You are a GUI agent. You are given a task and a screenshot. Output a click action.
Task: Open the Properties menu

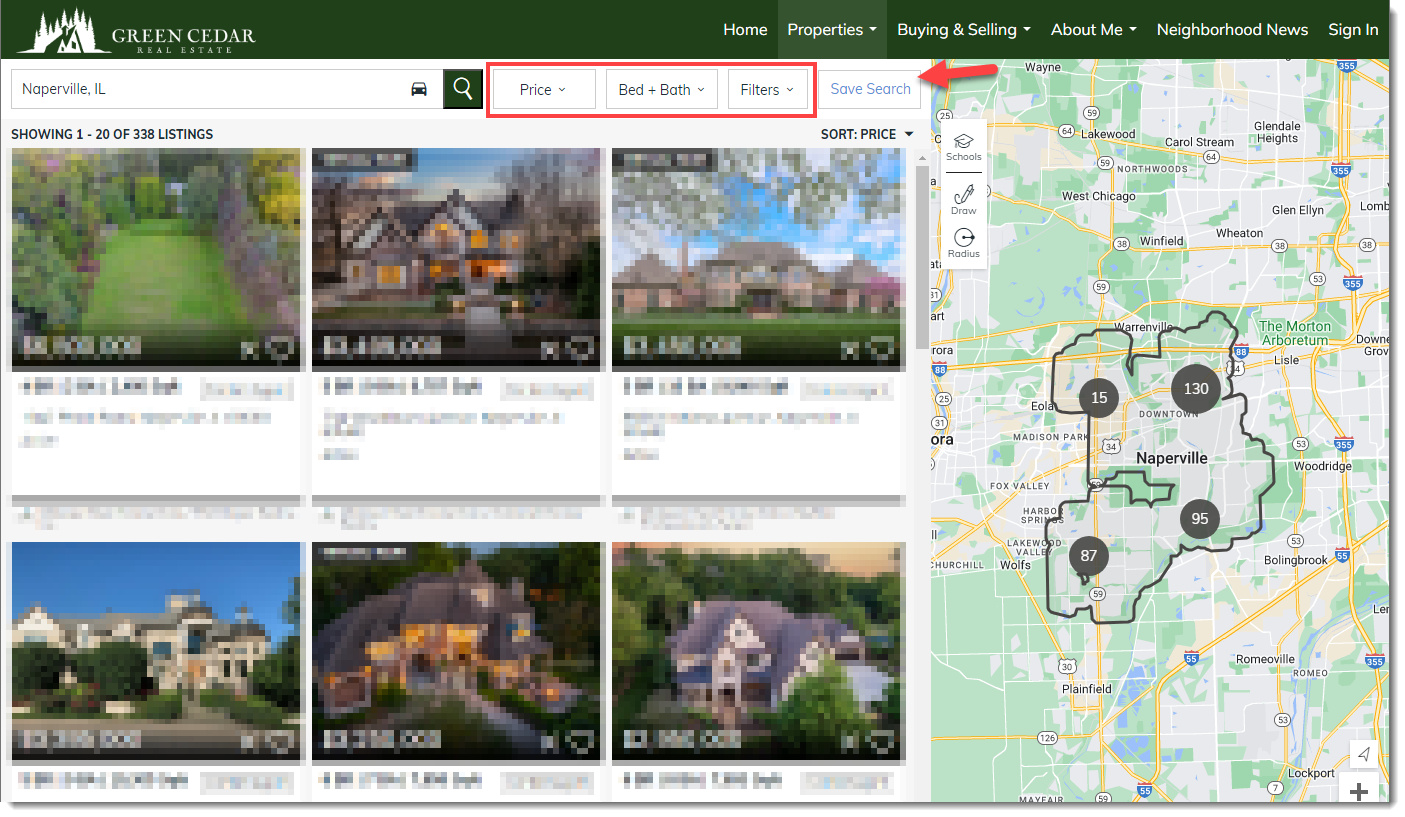click(831, 29)
